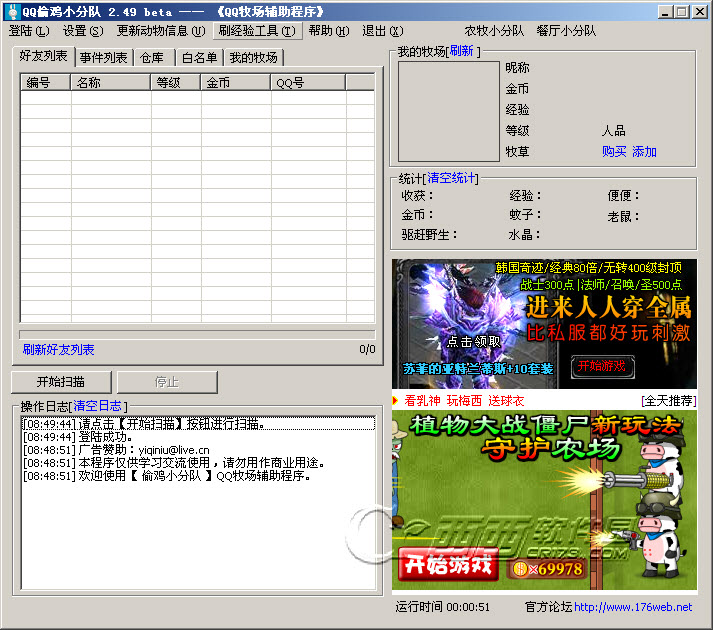This screenshot has height=630, width=713.
Task: Click the 停止 button
Action: point(167,382)
